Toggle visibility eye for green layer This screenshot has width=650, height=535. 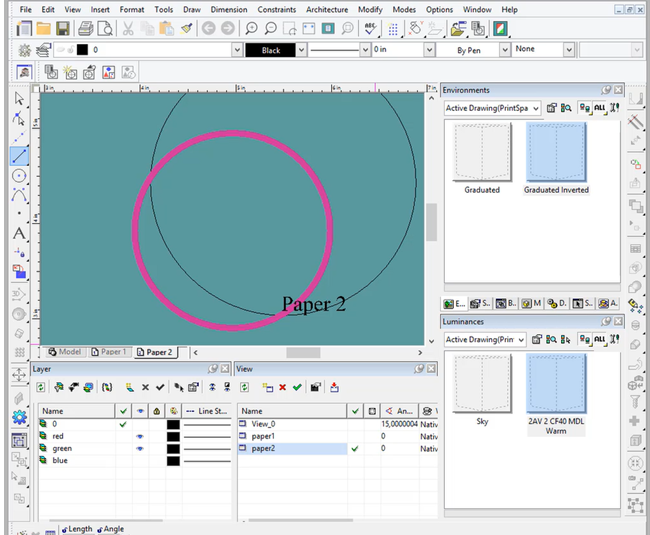pos(140,448)
